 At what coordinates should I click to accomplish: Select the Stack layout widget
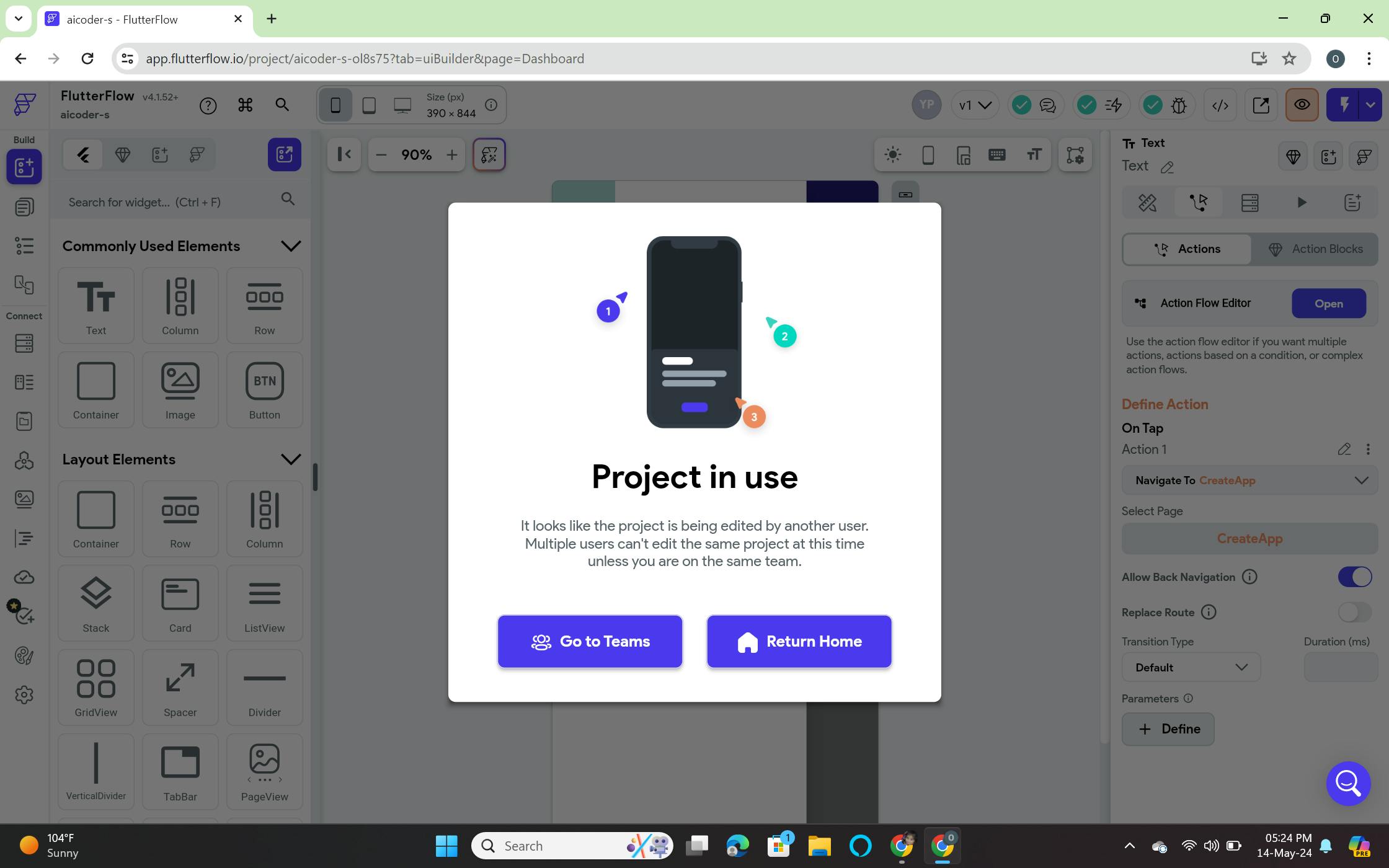pos(96,603)
